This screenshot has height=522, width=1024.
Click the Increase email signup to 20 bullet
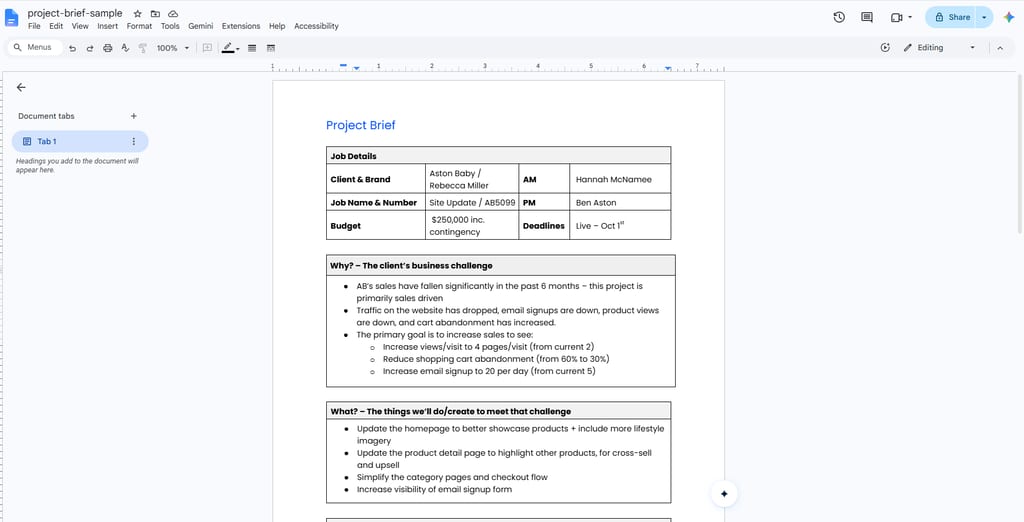pos(489,371)
